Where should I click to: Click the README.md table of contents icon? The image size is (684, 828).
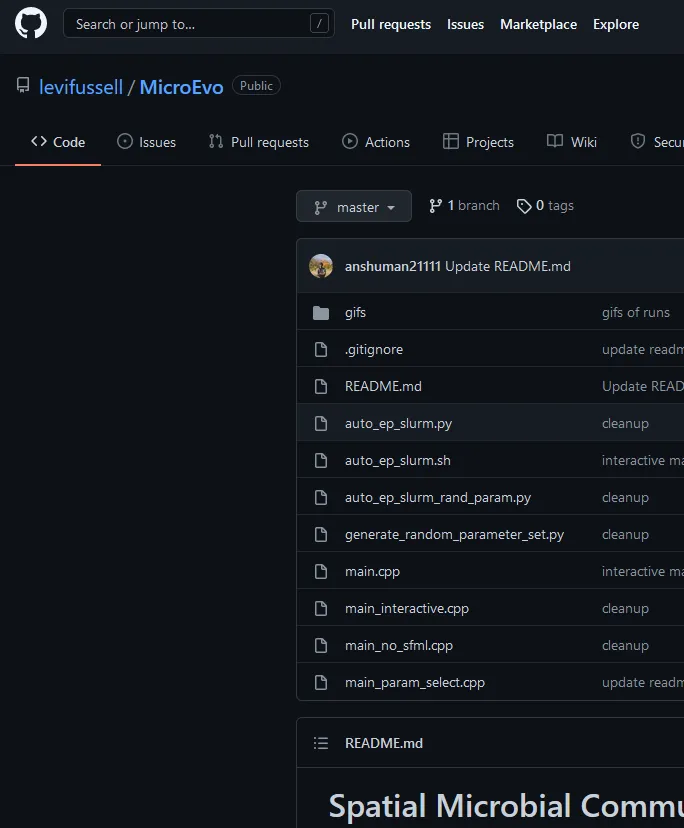pyautogui.click(x=321, y=743)
